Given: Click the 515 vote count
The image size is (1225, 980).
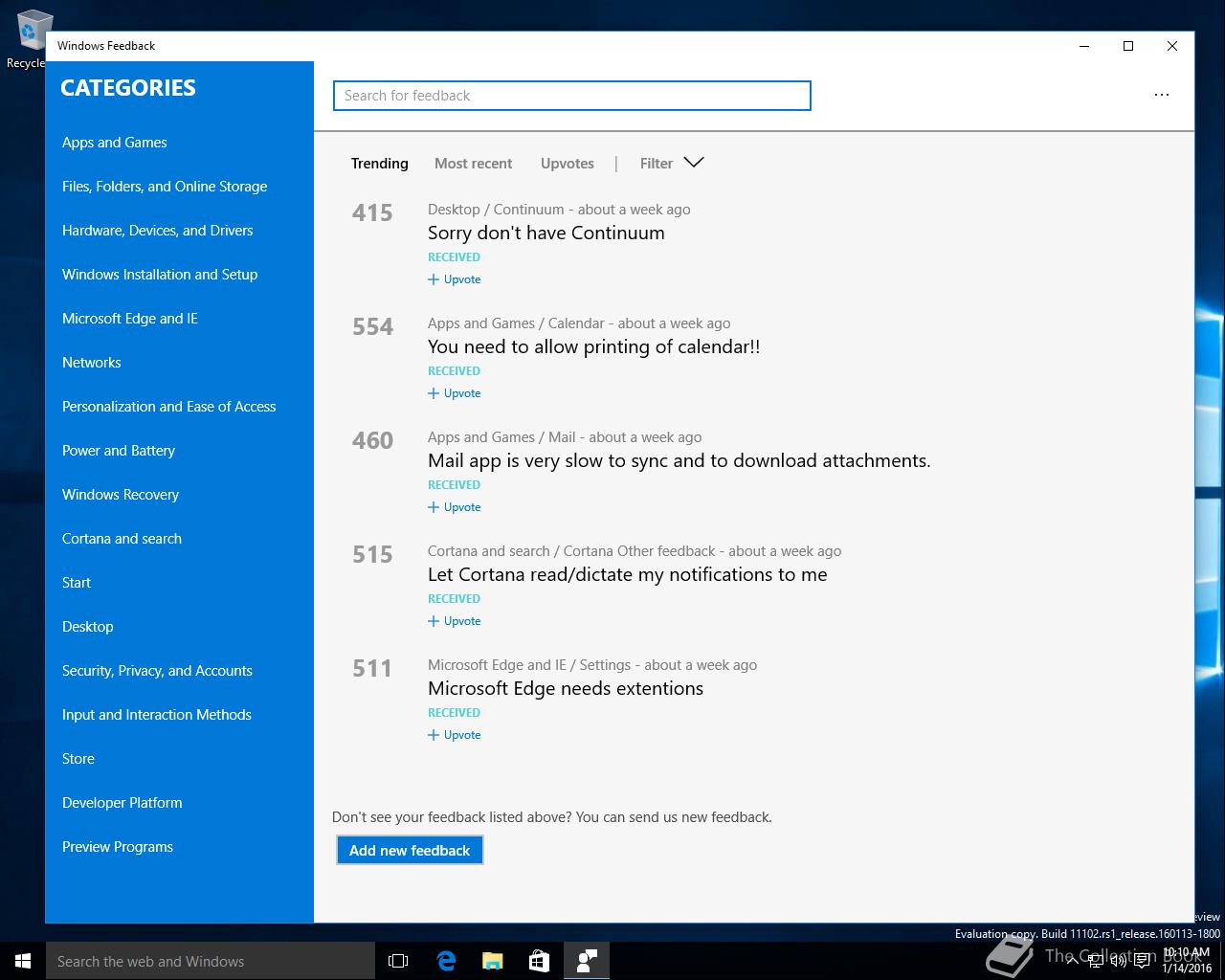Looking at the screenshot, I should coord(372,554).
